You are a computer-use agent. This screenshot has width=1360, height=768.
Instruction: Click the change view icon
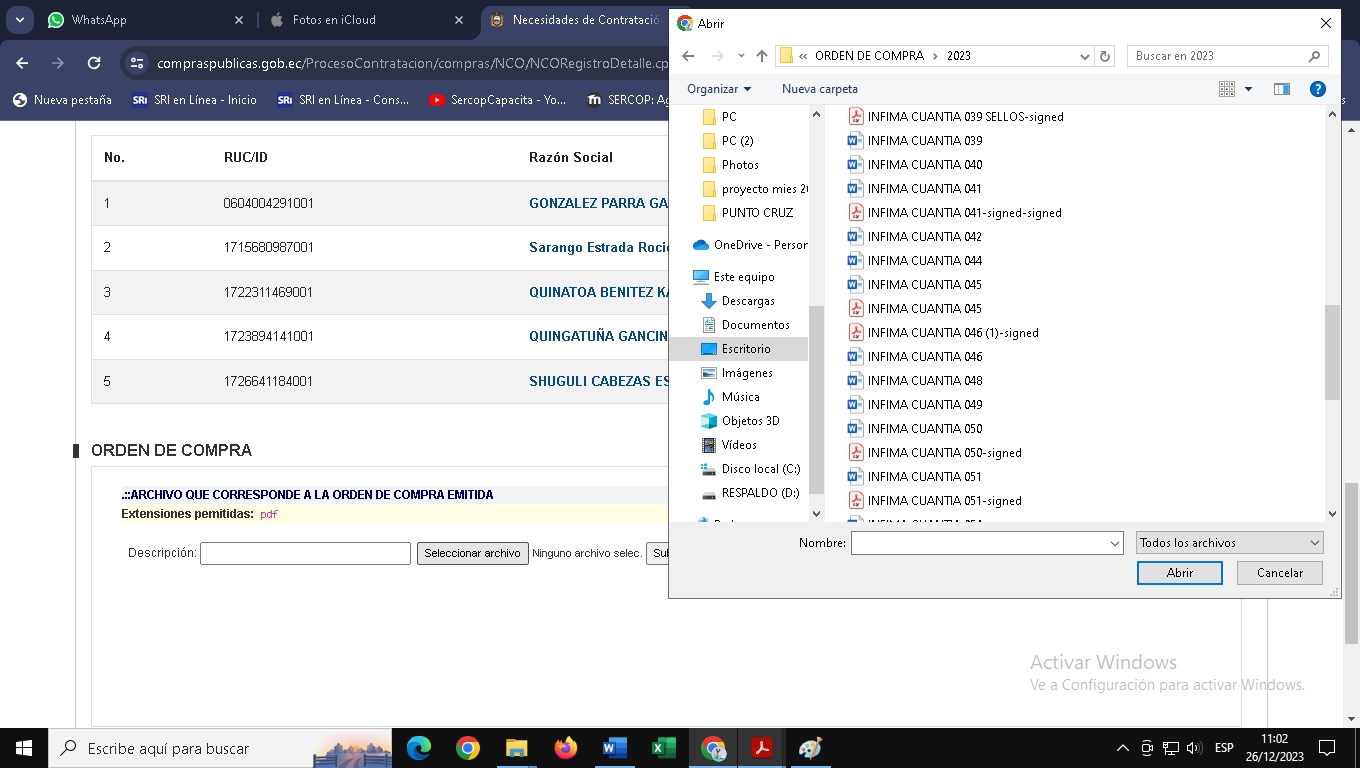1227,89
